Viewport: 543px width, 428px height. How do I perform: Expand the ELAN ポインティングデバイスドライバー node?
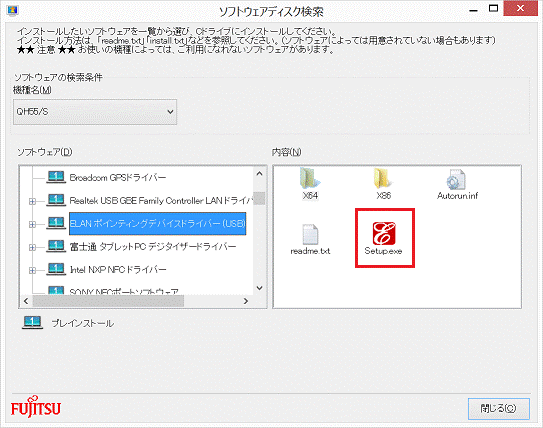(x=32, y=224)
